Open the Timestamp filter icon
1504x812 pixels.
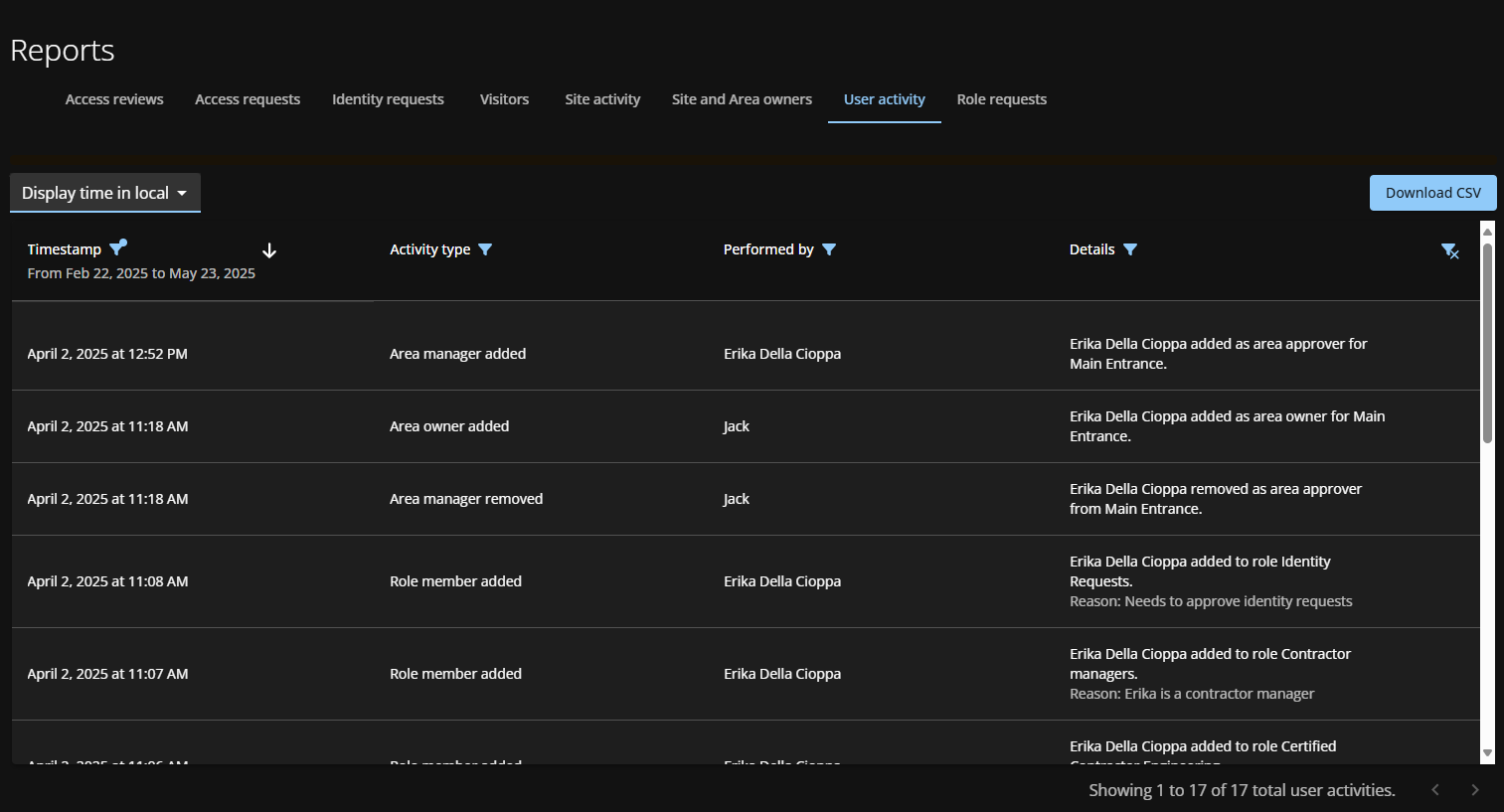coord(117,248)
